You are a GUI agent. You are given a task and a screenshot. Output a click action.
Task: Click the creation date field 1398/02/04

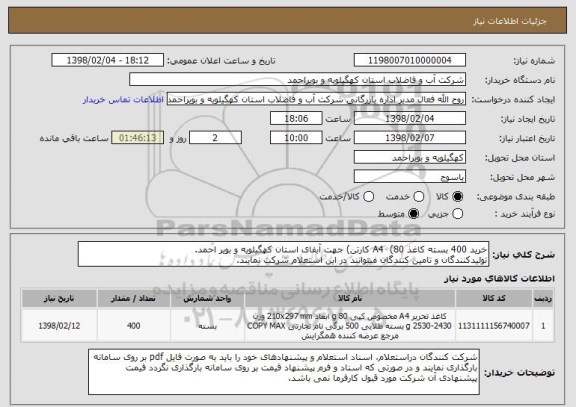(x=410, y=119)
